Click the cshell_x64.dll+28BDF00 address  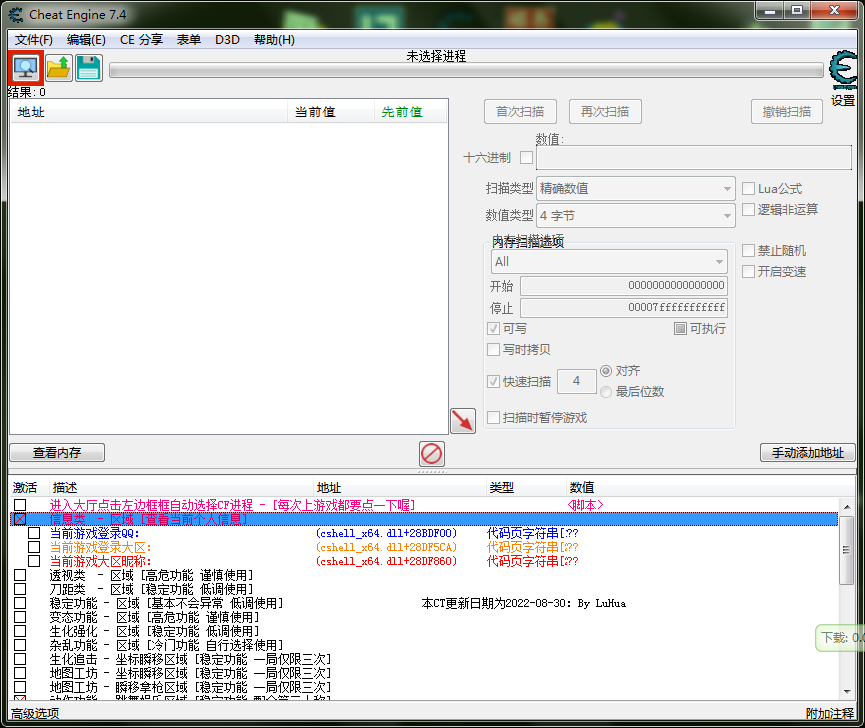pos(386,533)
